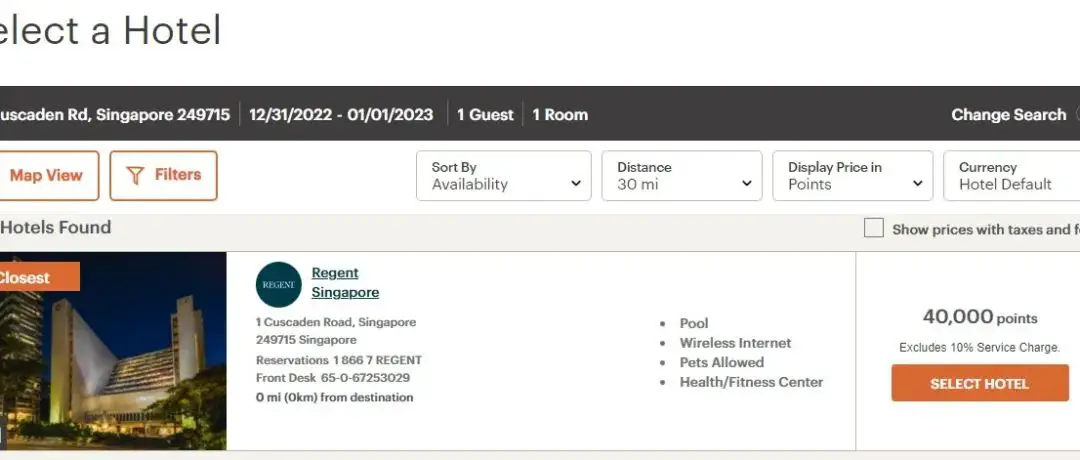Click the Cuscaden Rd destination address
This screenshot has height=460, width=1080.
click(115, 115)
